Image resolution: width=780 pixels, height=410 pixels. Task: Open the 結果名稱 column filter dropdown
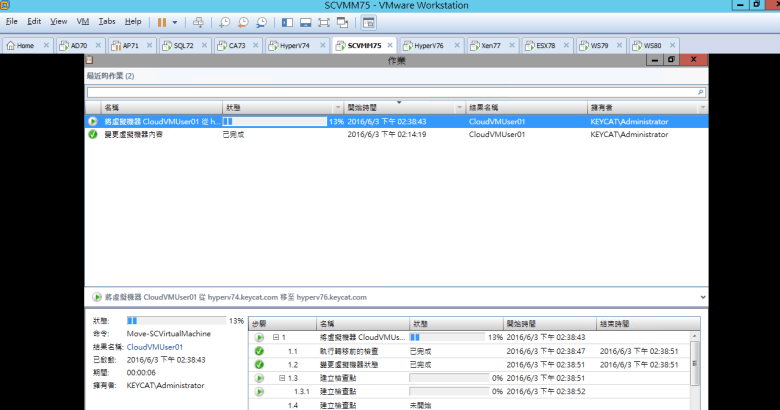tap(581, 107)
